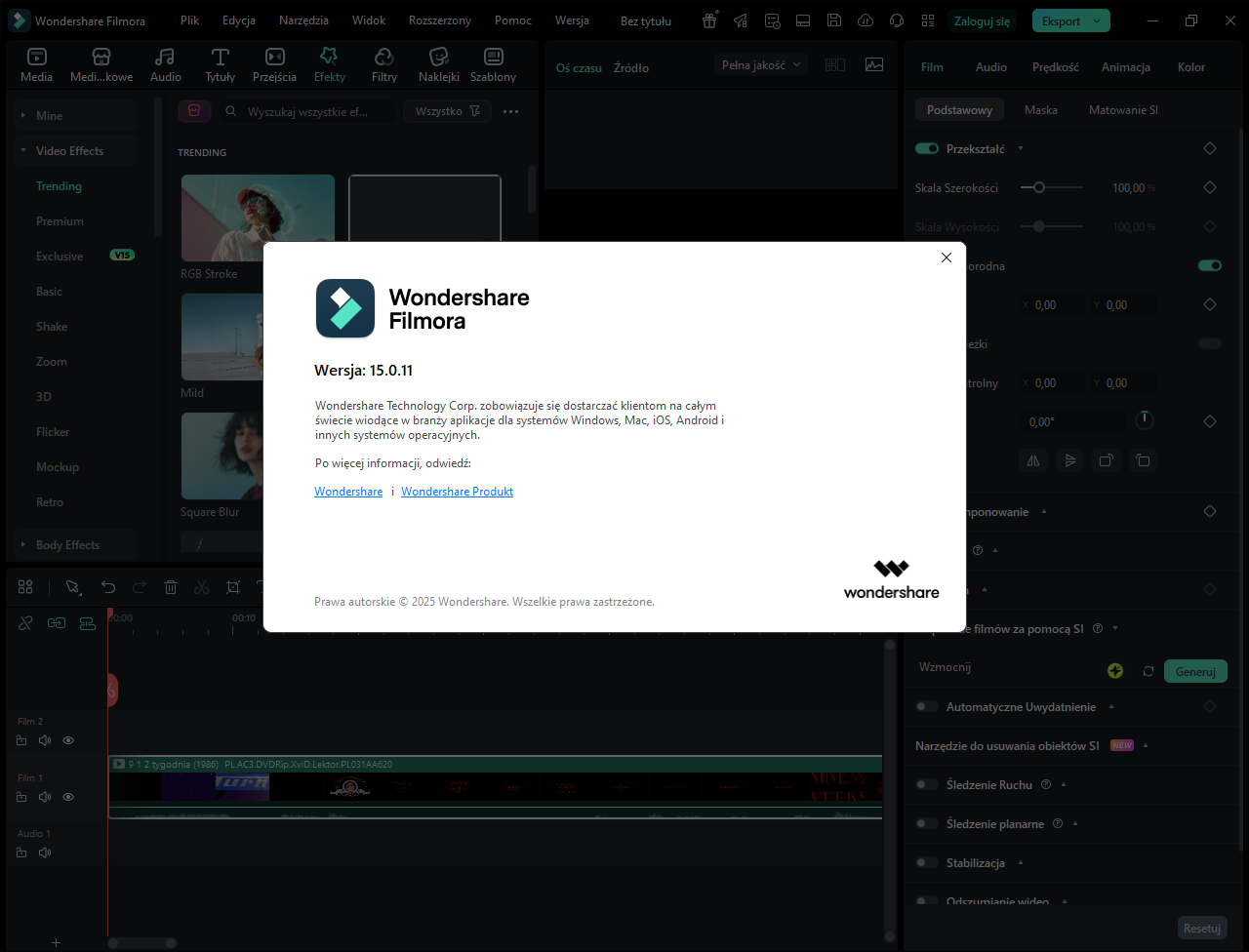Toggle the Przekształć transform switch
The width and height of the screenshot is (1249, 952).
pos(927,148)
